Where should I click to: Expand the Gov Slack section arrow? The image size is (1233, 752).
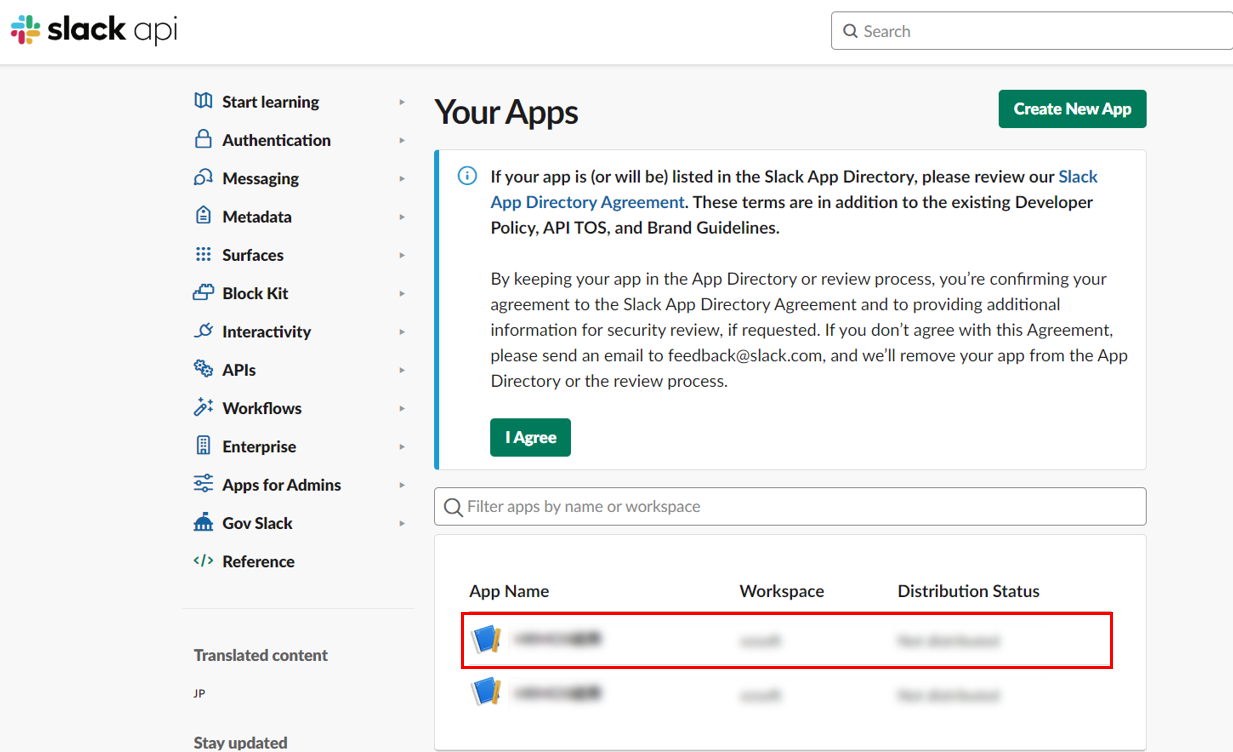[x=402, y=523]
